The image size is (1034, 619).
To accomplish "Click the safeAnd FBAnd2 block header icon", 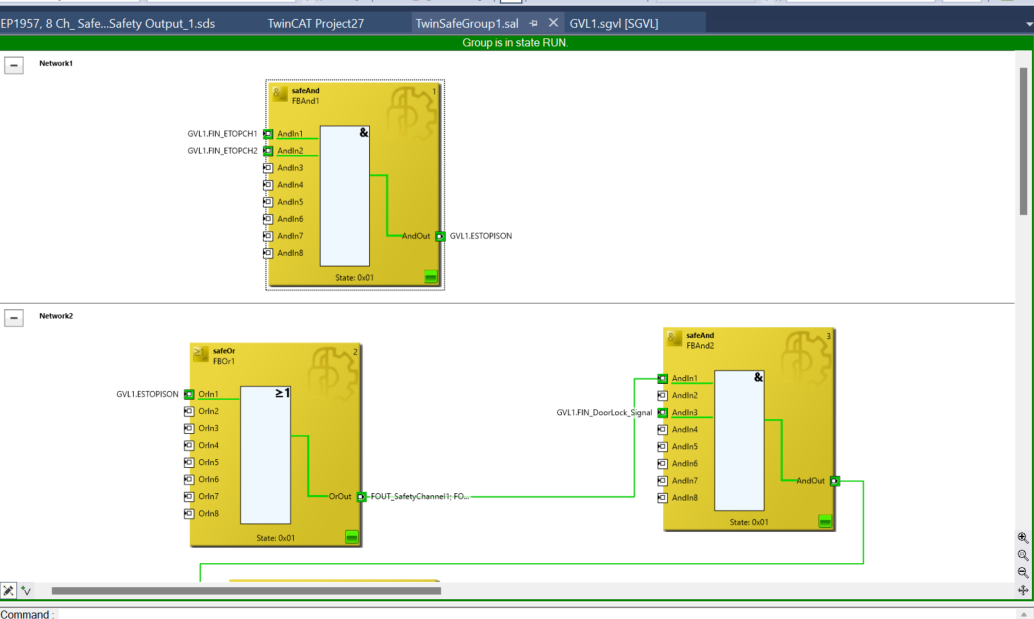I will pyautogui.click(x=674, y=339).
